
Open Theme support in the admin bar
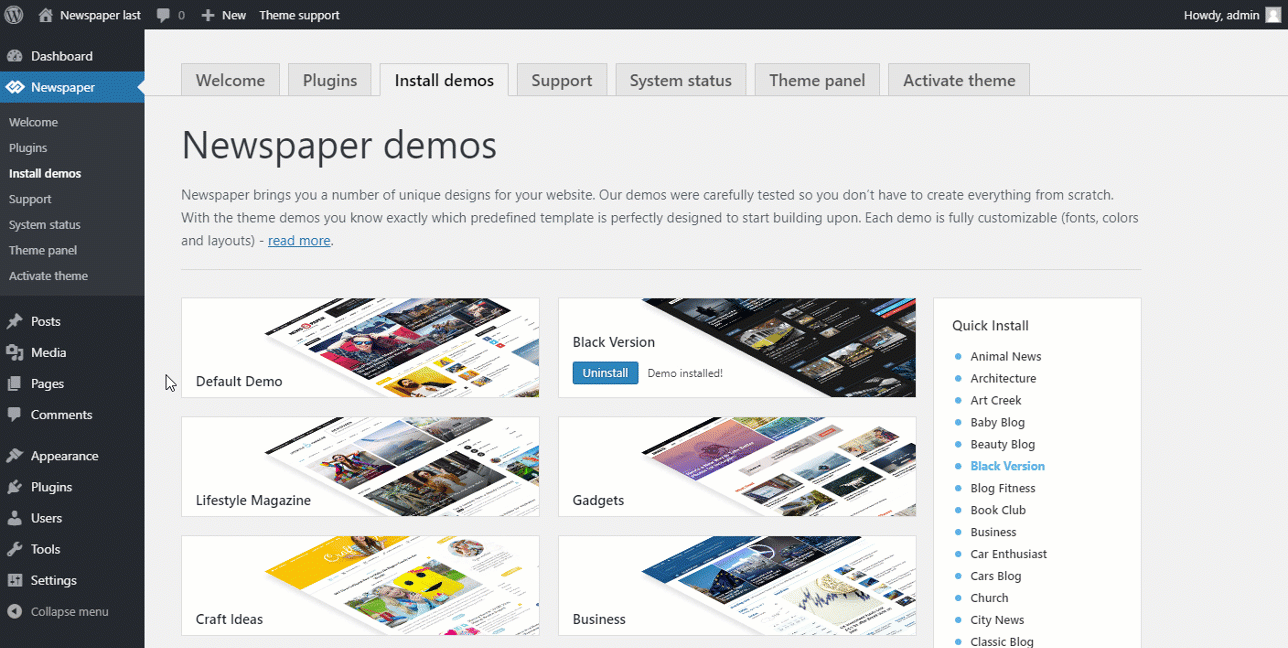coord(299,15)
